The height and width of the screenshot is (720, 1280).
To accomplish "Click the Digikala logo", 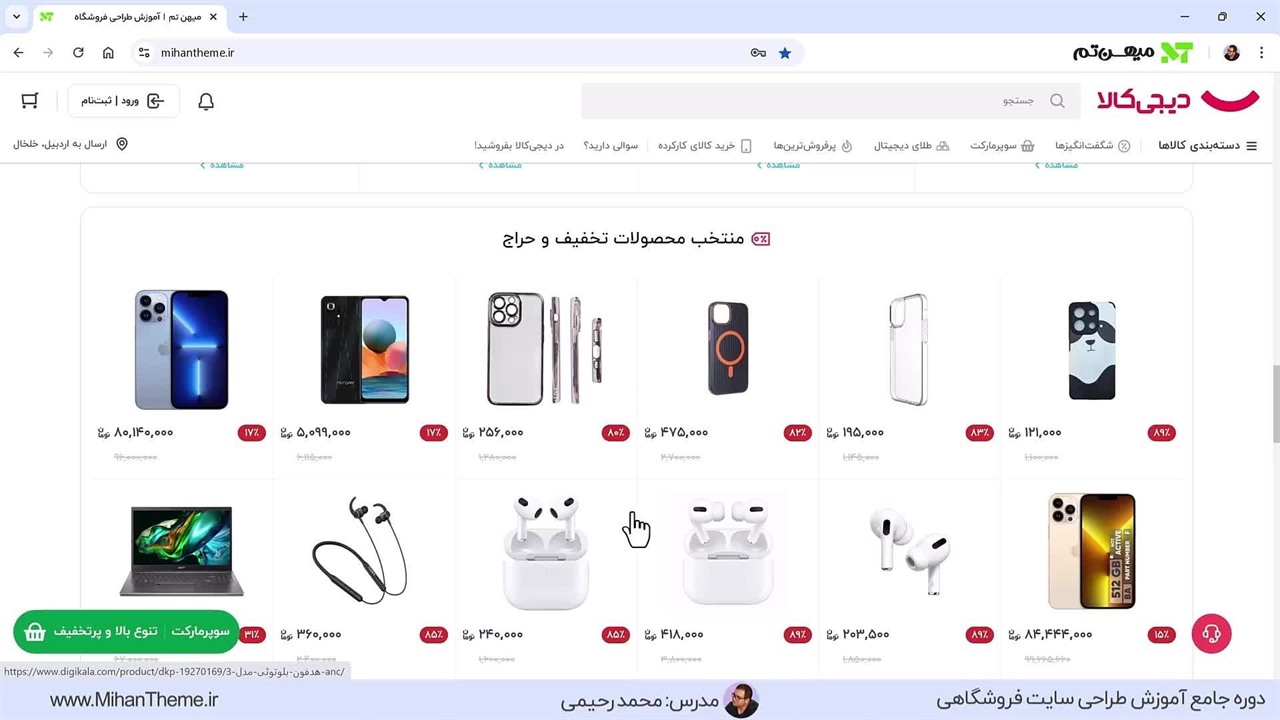I will pyautogui.click(x=1178, y=100).
